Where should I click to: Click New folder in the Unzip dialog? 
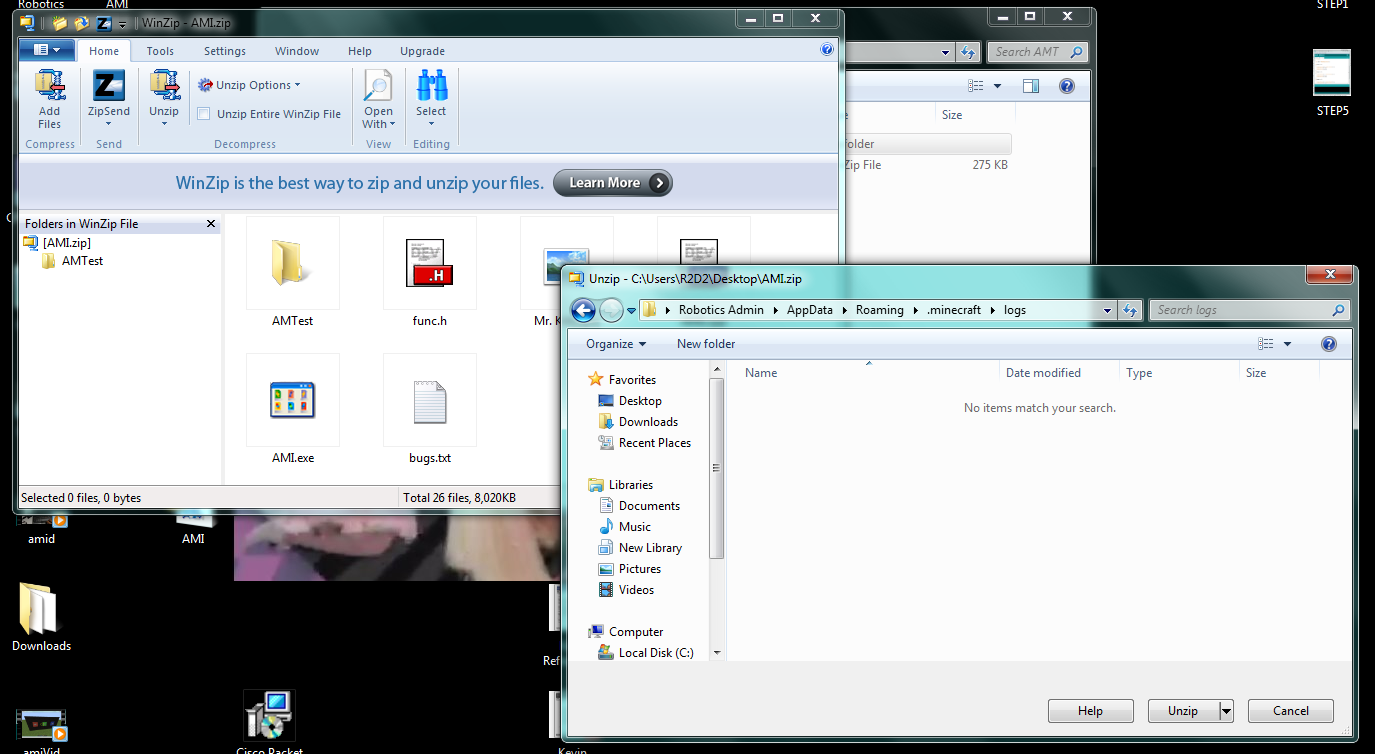point(706,344)
